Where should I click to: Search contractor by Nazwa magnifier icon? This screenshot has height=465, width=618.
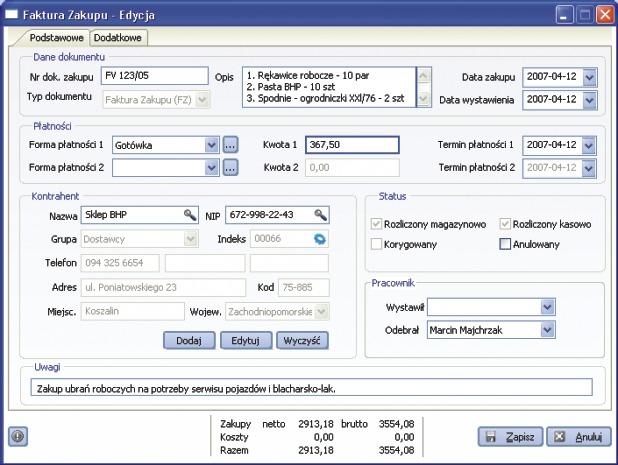tap(190, 215)
